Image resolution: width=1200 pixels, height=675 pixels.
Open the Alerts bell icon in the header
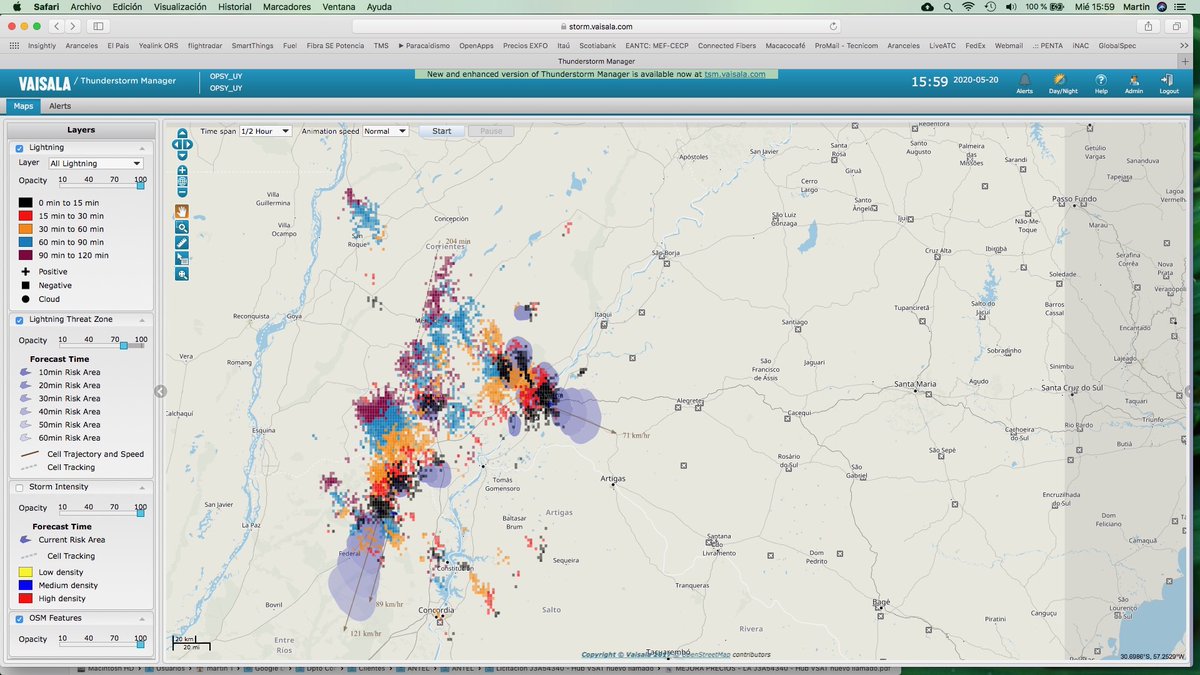coord(1024,81)
